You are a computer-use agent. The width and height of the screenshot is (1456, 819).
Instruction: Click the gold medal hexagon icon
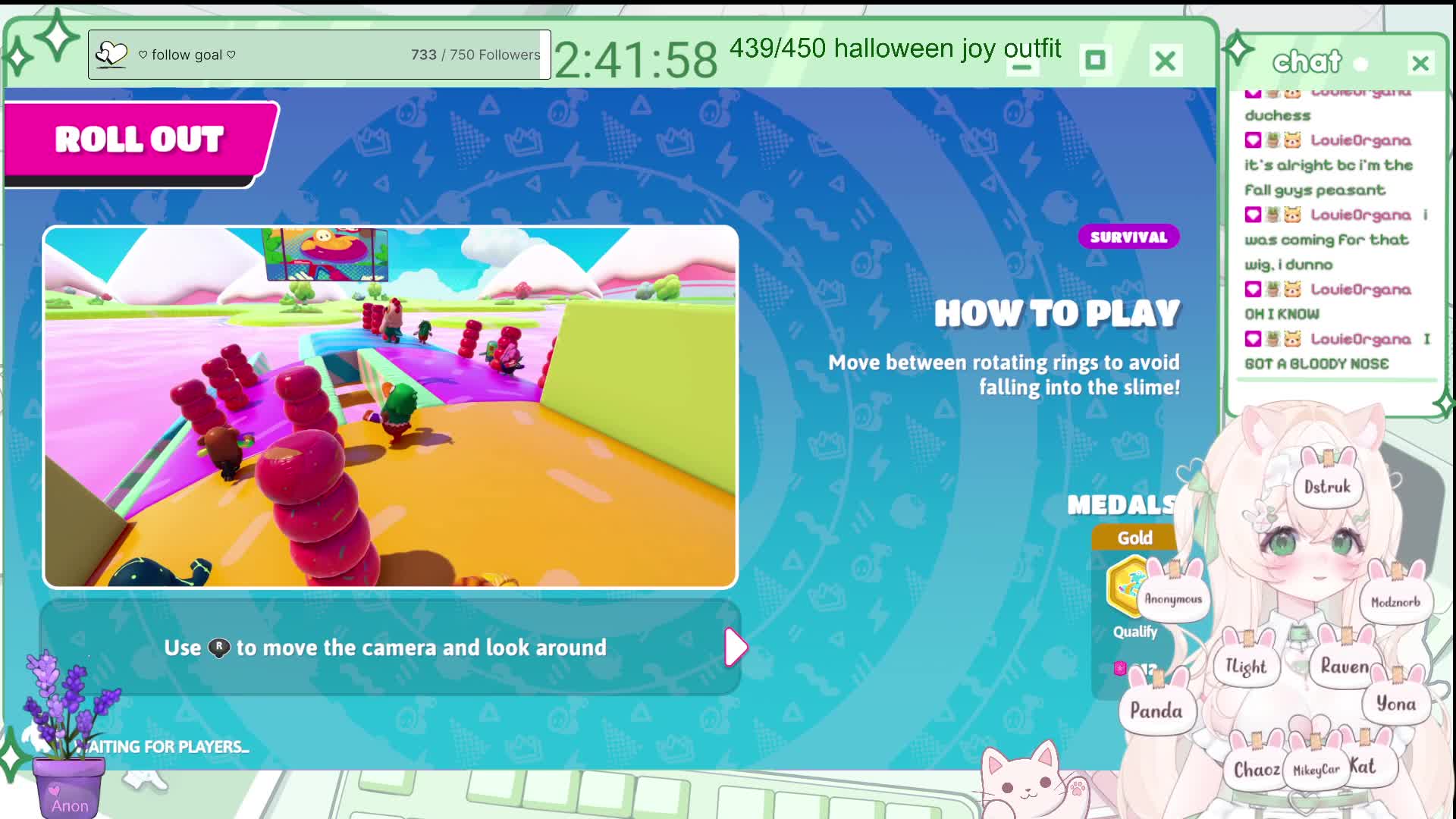pos(1126,585)
